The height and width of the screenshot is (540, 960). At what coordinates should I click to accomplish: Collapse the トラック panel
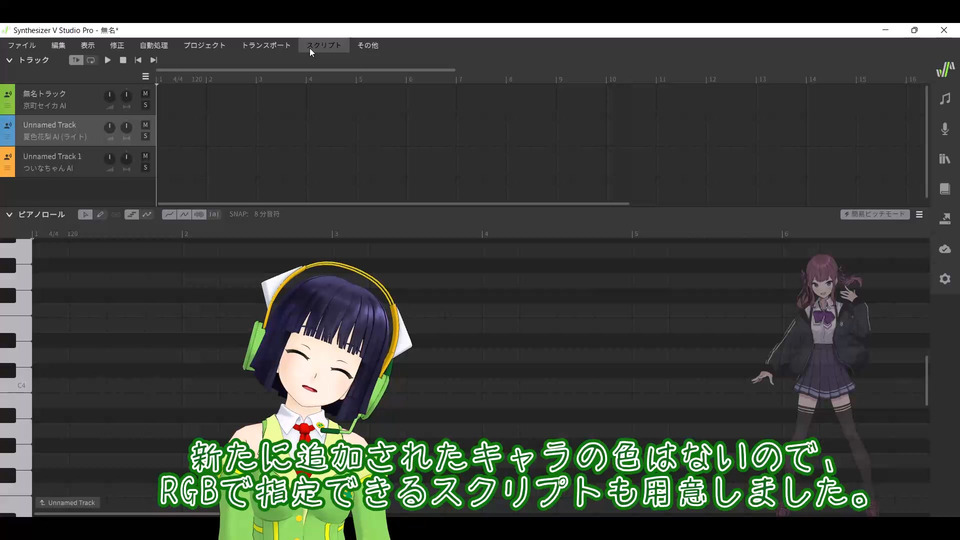click(9, 60)
